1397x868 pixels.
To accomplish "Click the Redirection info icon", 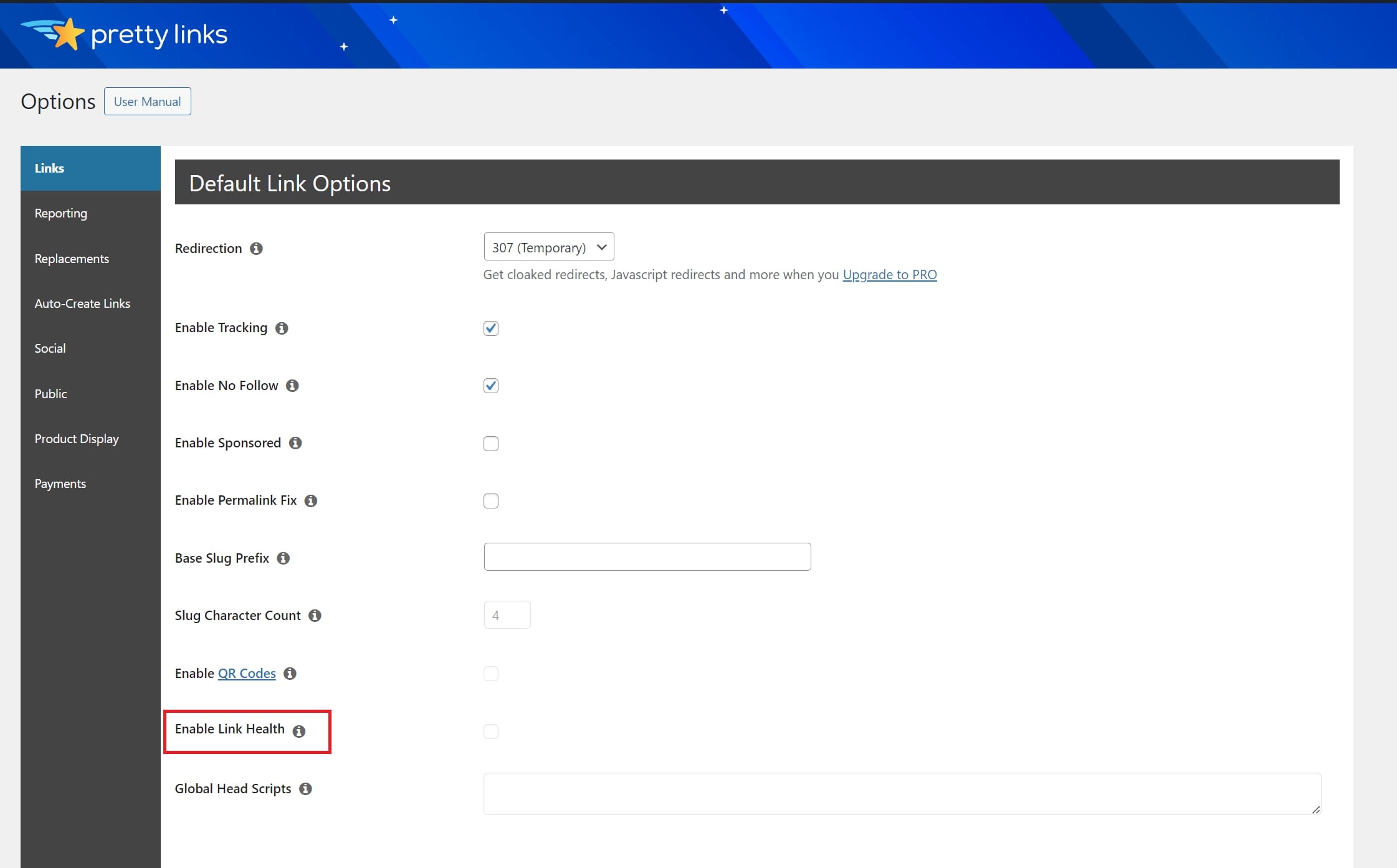I will tap(256, 249).
